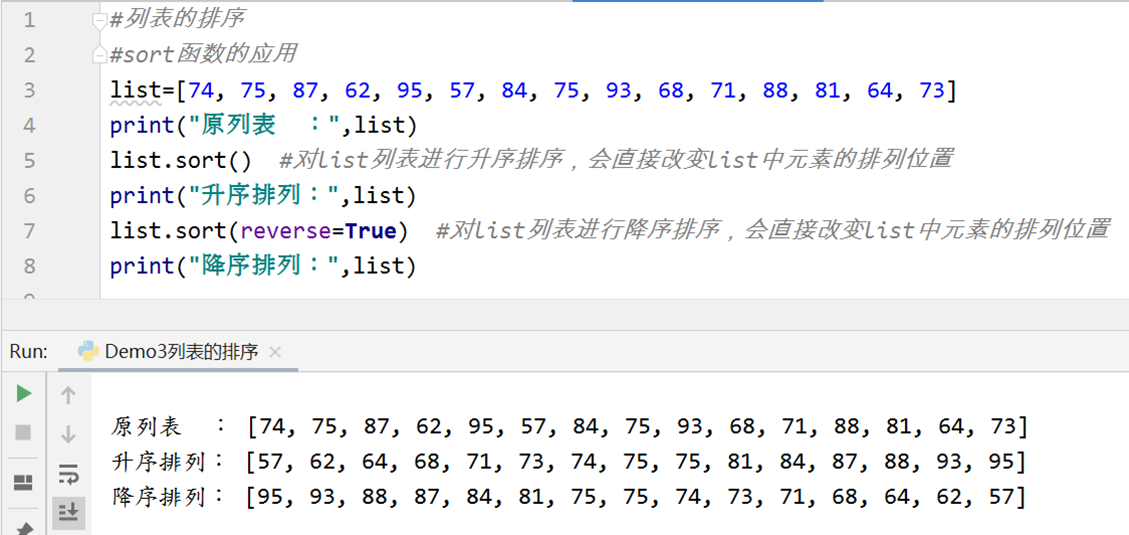This screenshot has width=1129, height=535.
Task: Toggle scroll to end of console output
Action: pos(68,511)
